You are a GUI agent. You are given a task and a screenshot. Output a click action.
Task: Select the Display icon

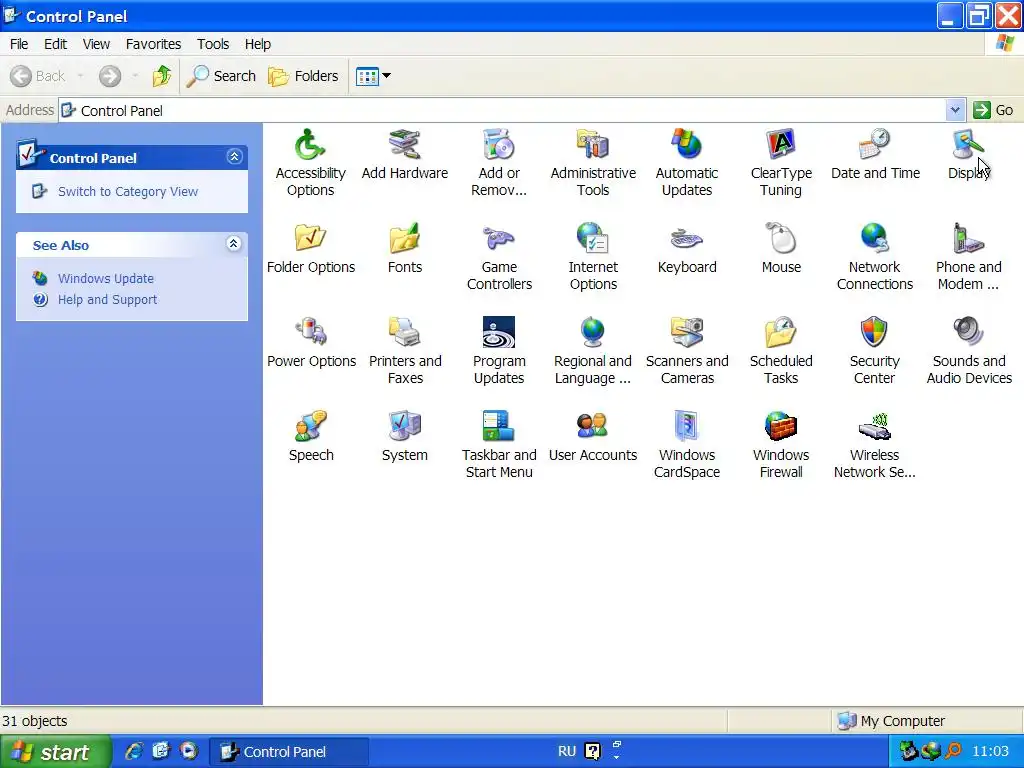[x=968, y=144]
